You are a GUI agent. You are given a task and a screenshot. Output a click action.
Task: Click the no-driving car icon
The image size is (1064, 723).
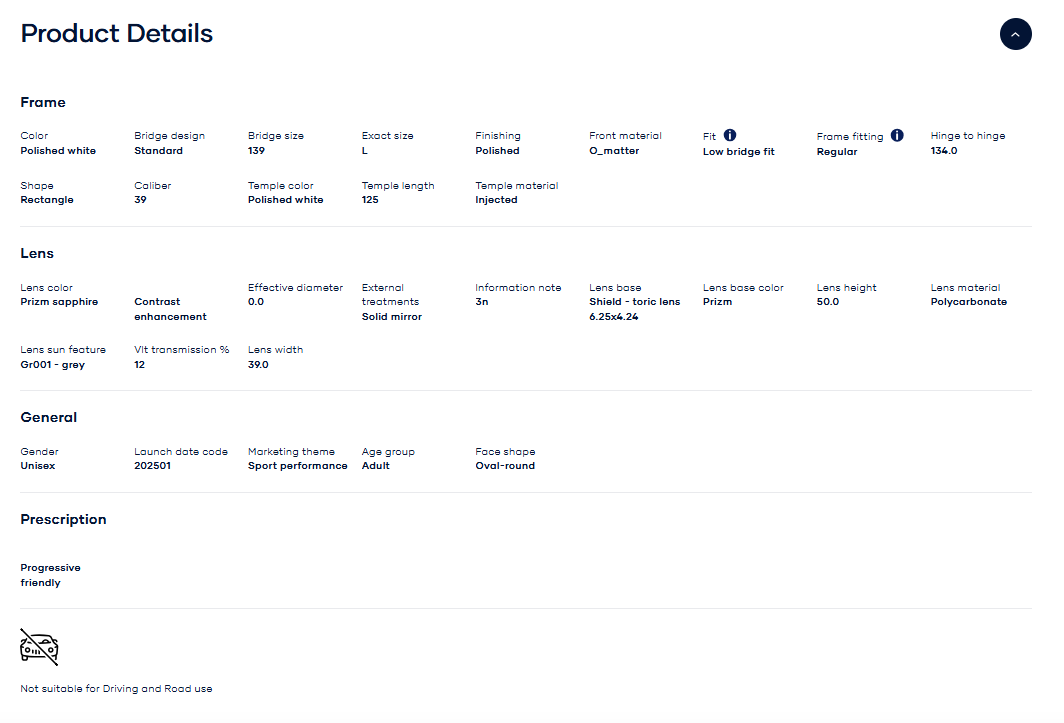39,647
